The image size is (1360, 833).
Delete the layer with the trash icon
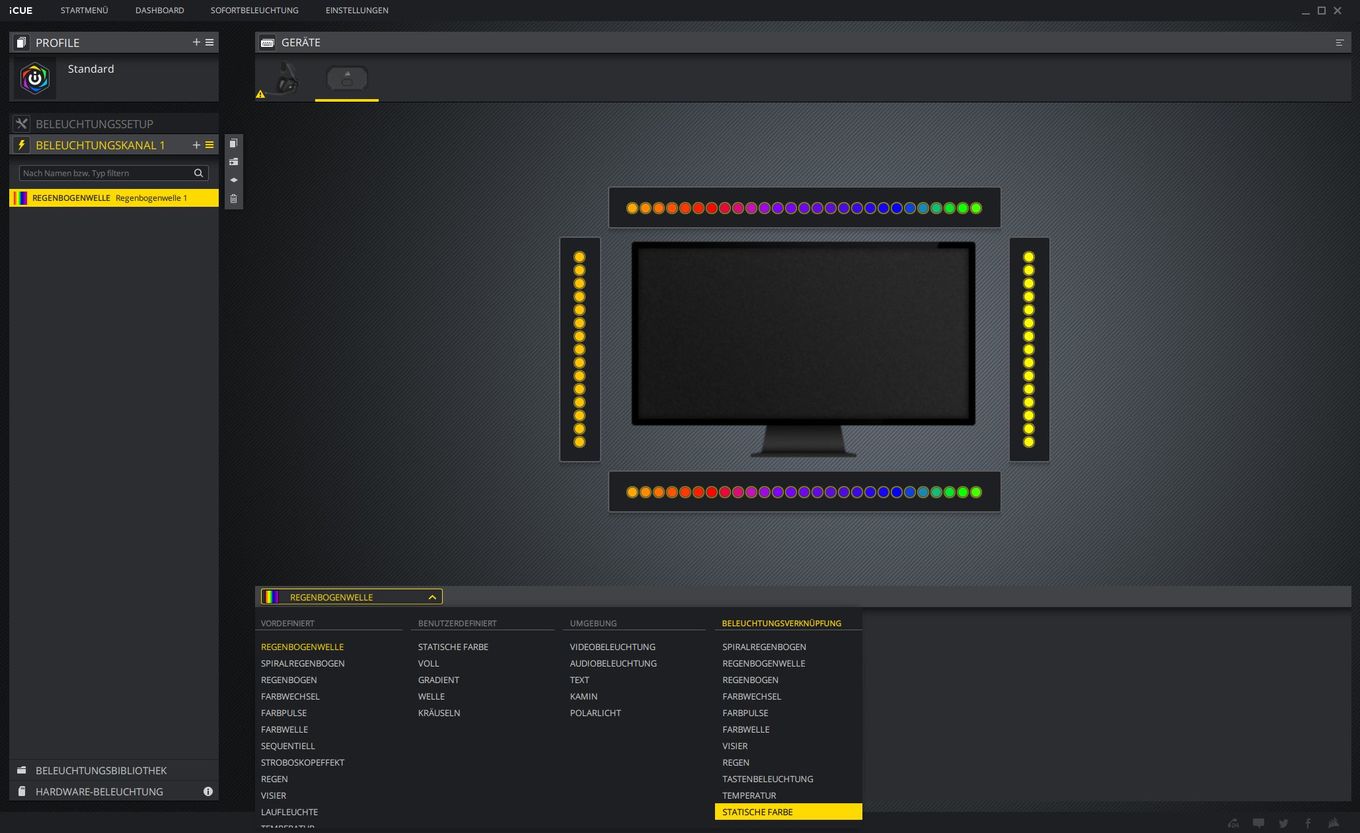coord(233,198)
